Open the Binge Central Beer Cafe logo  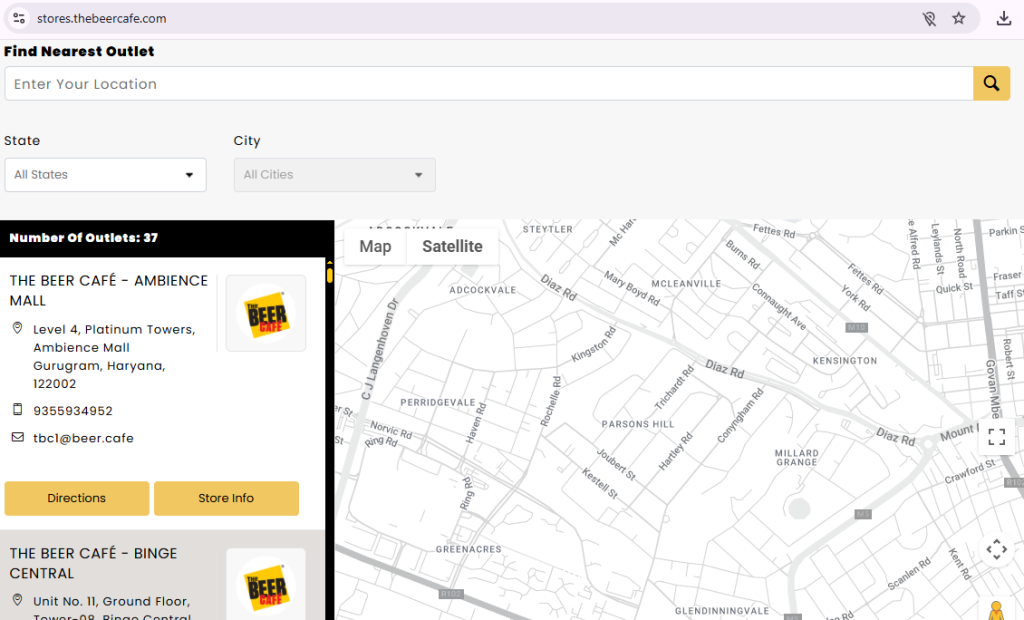pos(266,585)
